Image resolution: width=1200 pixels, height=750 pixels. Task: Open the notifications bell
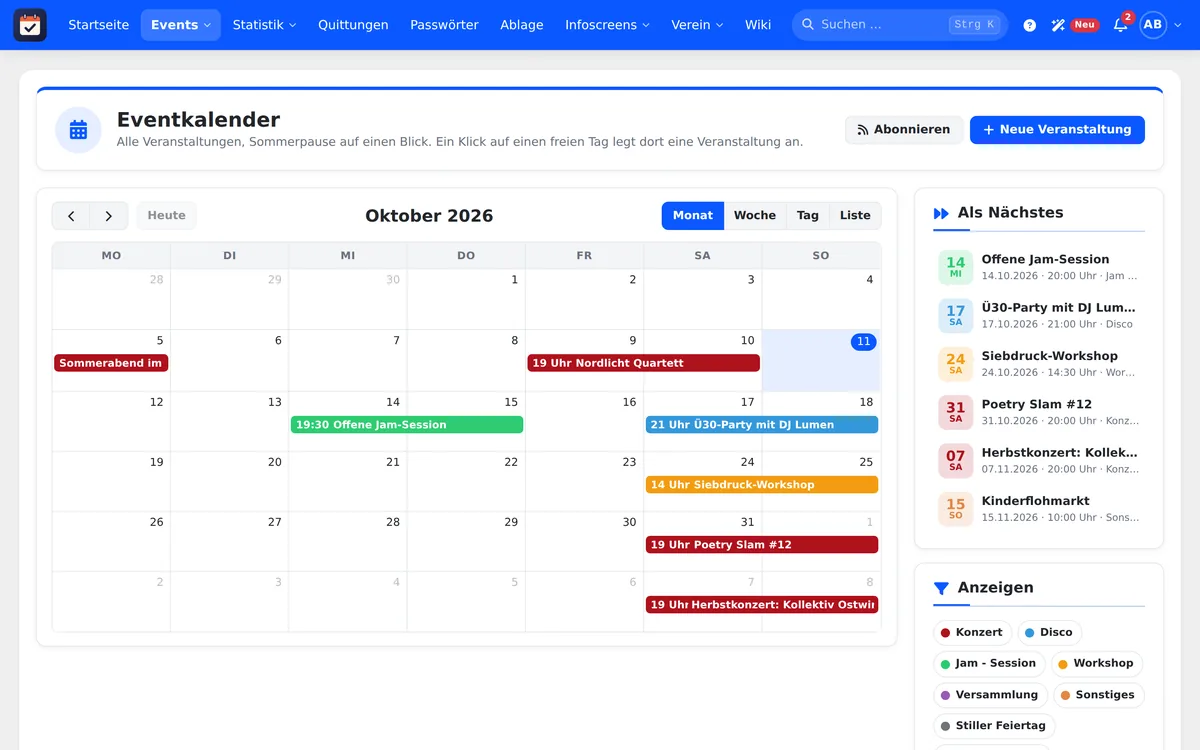[1120, 25]
